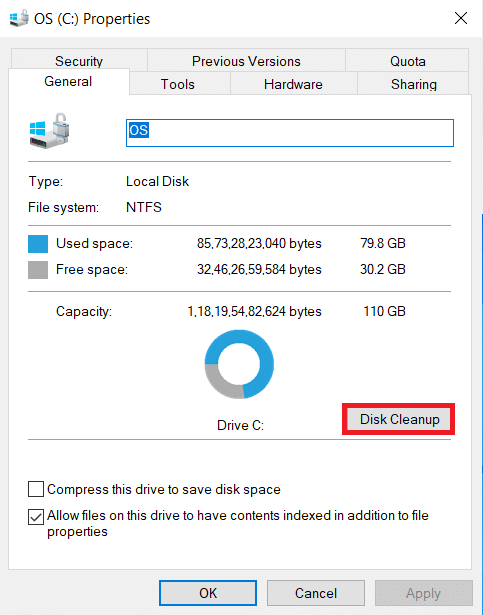Image resolution: width=483 pixels, height=615 pixels.
Task: Enable Compress this drive checkbox
Action: click(36, 489)
